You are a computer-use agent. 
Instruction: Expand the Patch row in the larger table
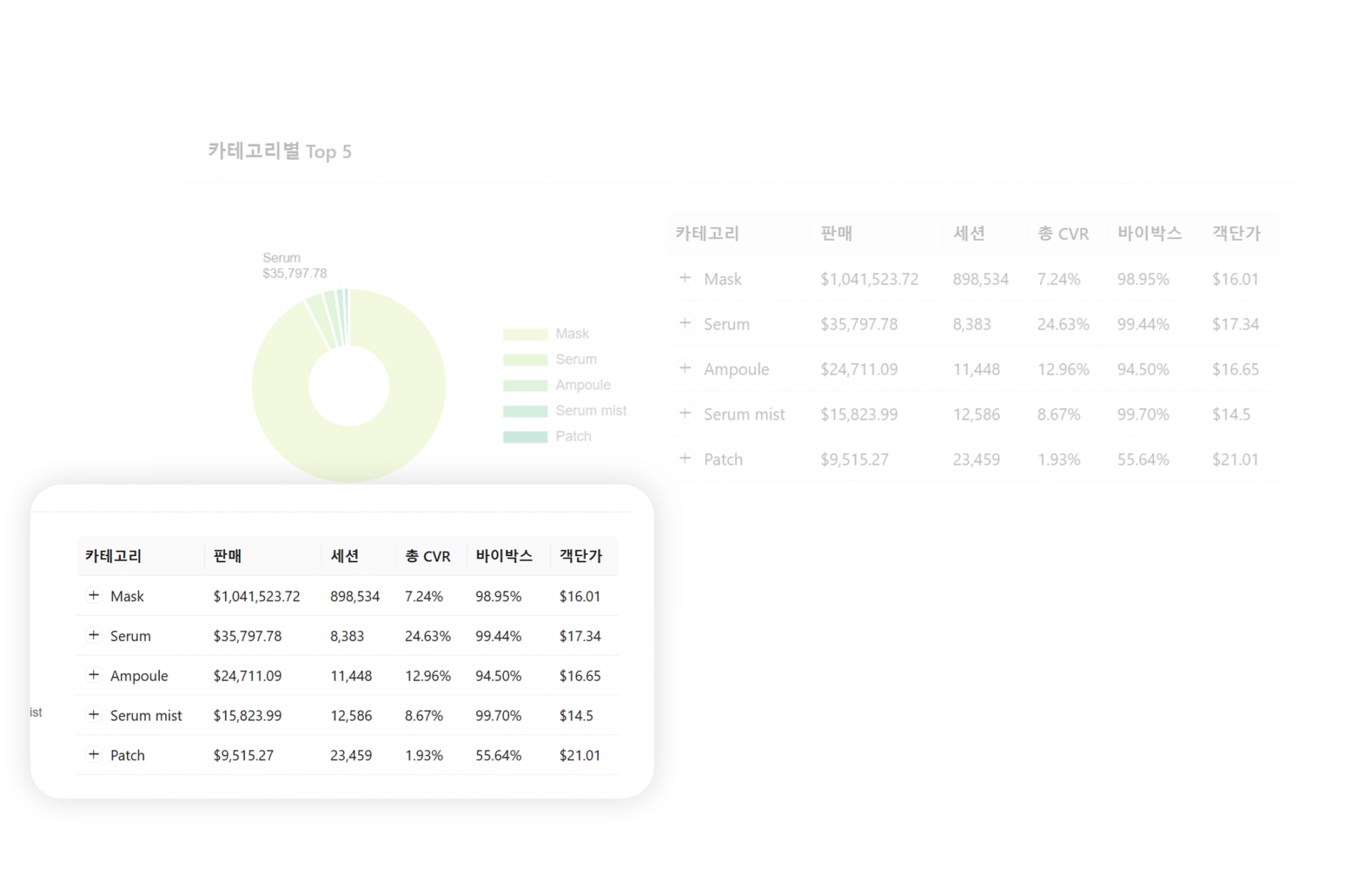pyautogui.click(x=685, y=458)
